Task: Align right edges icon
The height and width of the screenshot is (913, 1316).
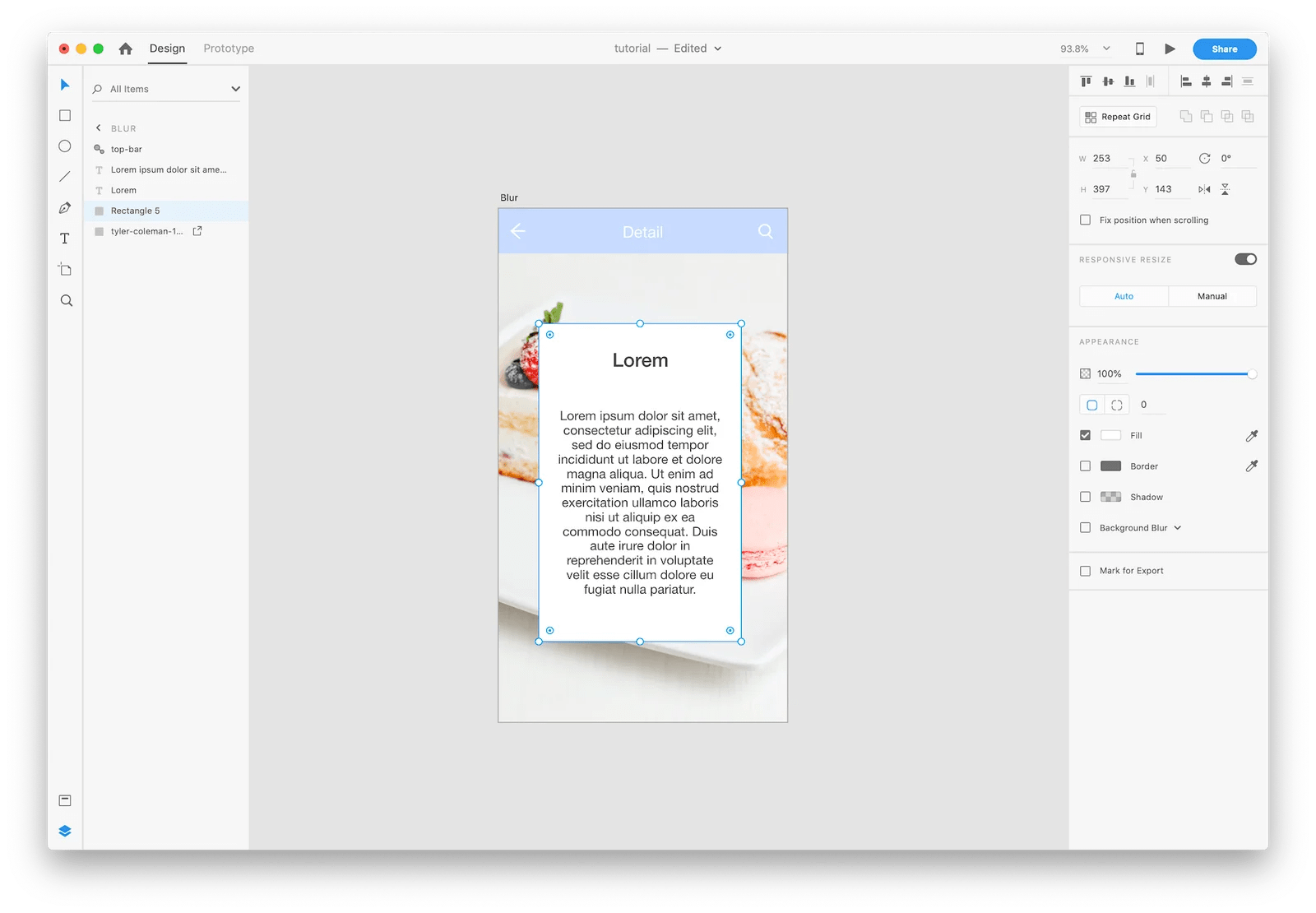Action: [x=1227, y=81]
